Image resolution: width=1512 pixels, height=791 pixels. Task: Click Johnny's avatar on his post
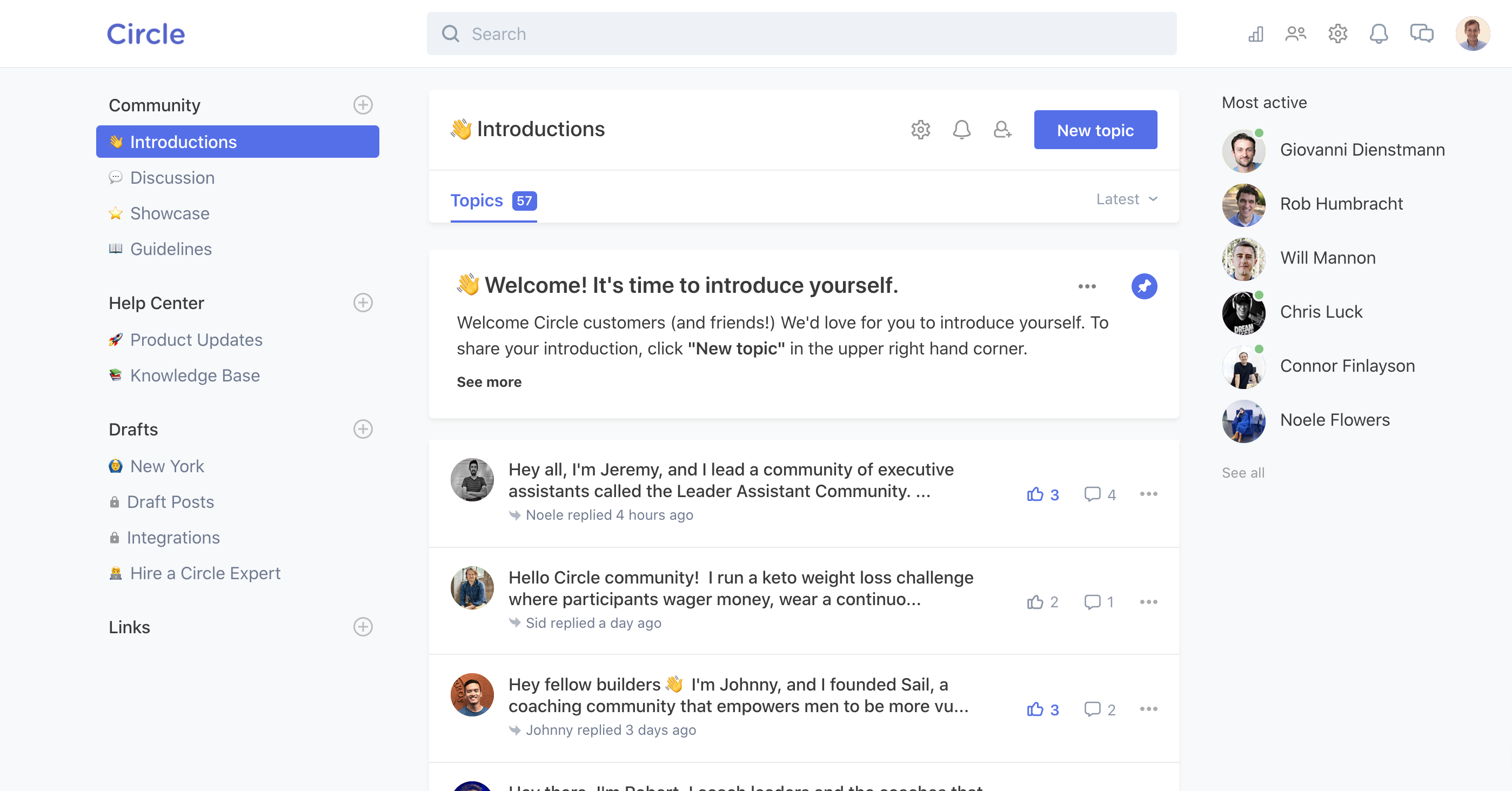[472, 695]
